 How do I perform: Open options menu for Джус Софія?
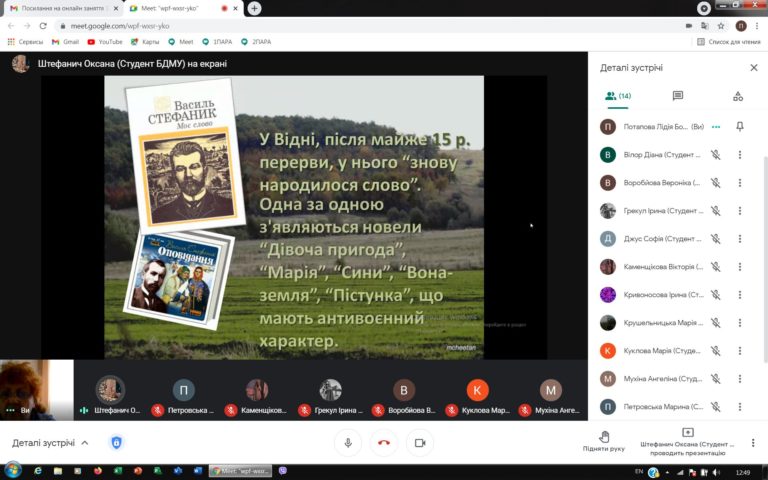tap(740, 239)
